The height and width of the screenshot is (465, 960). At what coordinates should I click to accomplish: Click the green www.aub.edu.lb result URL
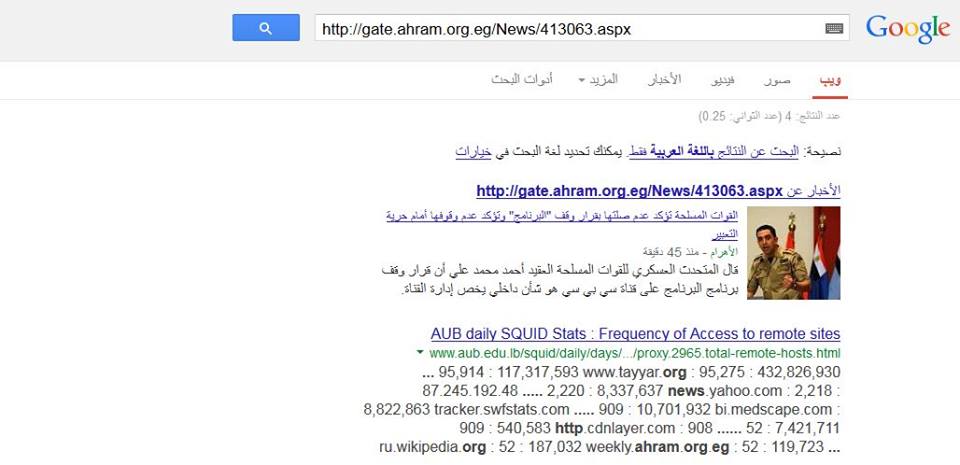pyautogui.click(x=634, y=353)
